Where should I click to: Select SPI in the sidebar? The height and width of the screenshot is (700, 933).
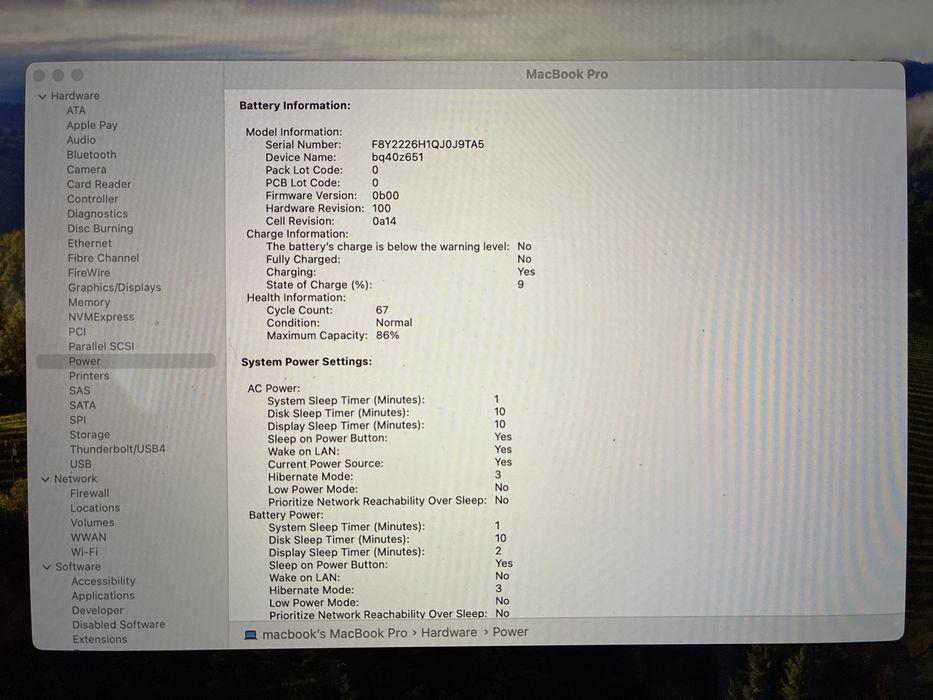(x=78, y=420)
